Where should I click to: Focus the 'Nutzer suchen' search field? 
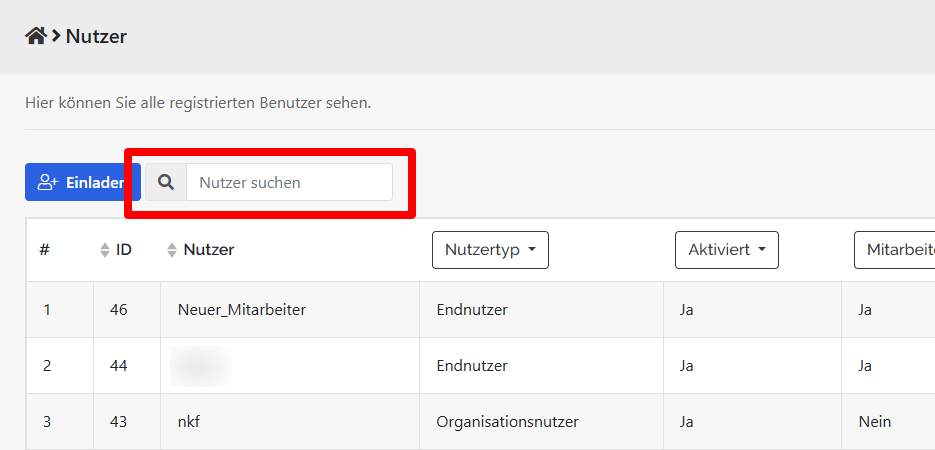289,182
